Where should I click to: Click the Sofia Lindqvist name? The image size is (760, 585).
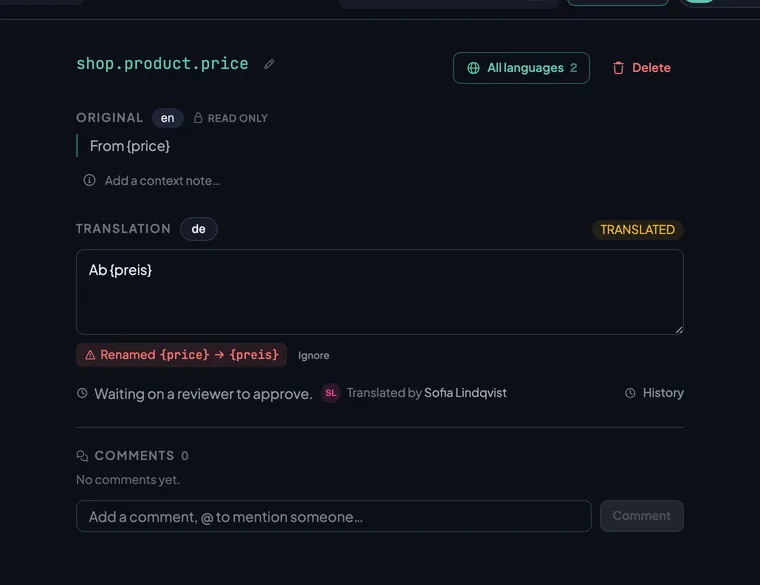(x=465, y=393)
